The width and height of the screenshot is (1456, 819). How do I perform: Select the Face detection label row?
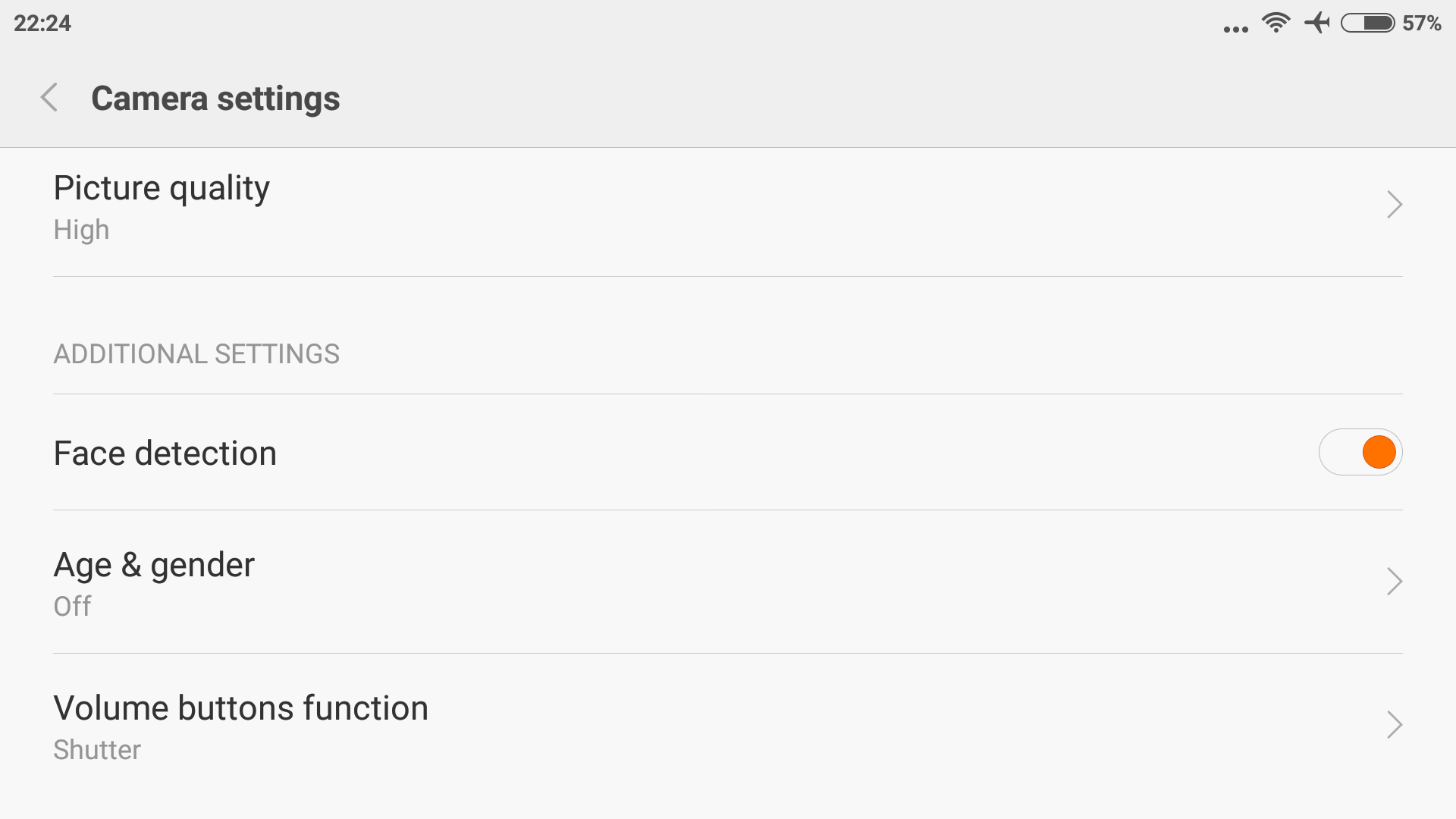click(x=728, y=453)
